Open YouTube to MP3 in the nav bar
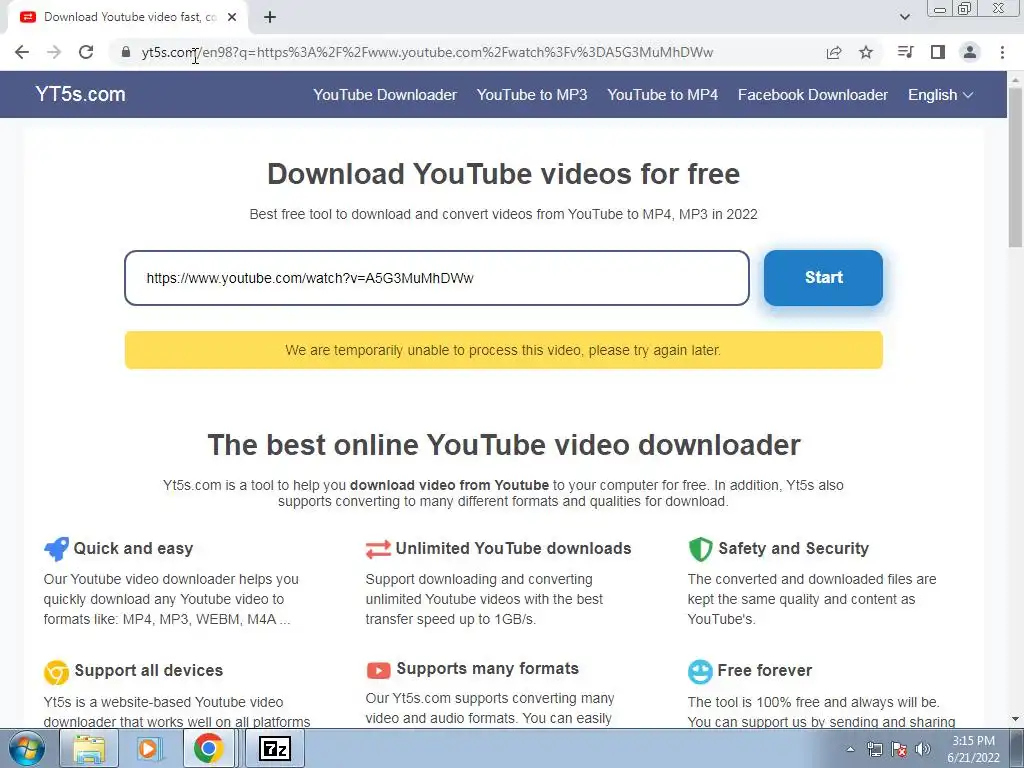 pos(532,95)
